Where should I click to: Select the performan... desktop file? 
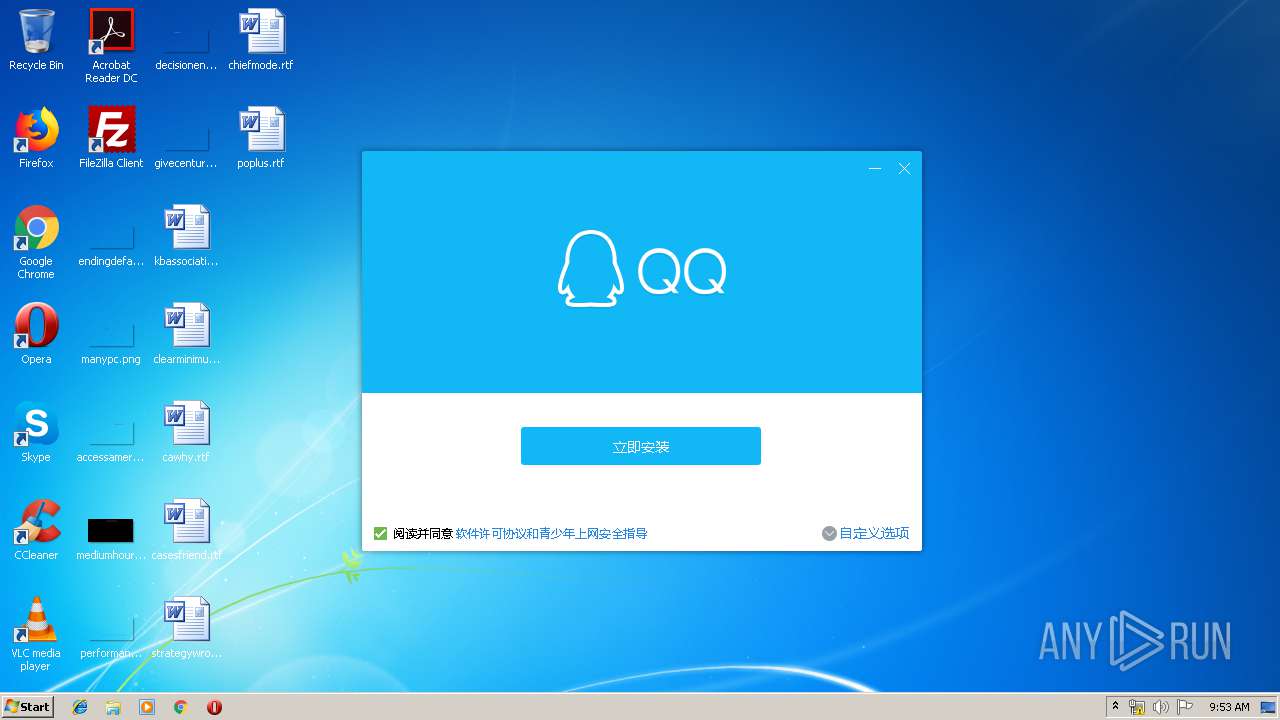pos(111,636)
